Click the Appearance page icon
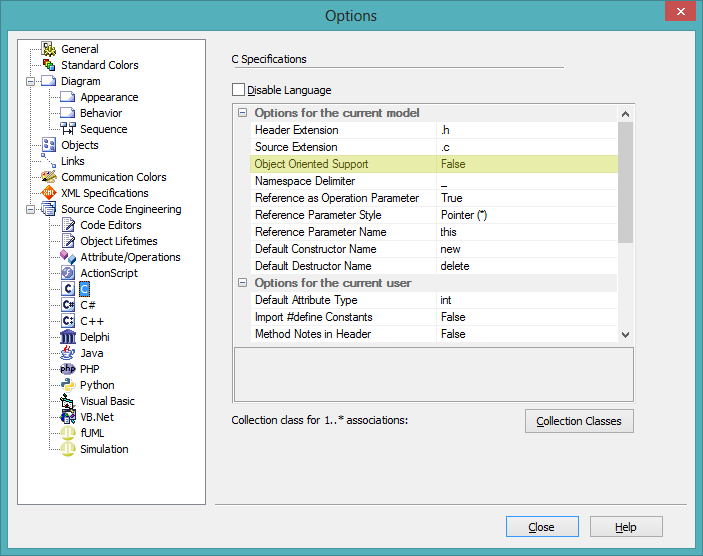This screenshot has height=556, width=703. coord(68,97)
